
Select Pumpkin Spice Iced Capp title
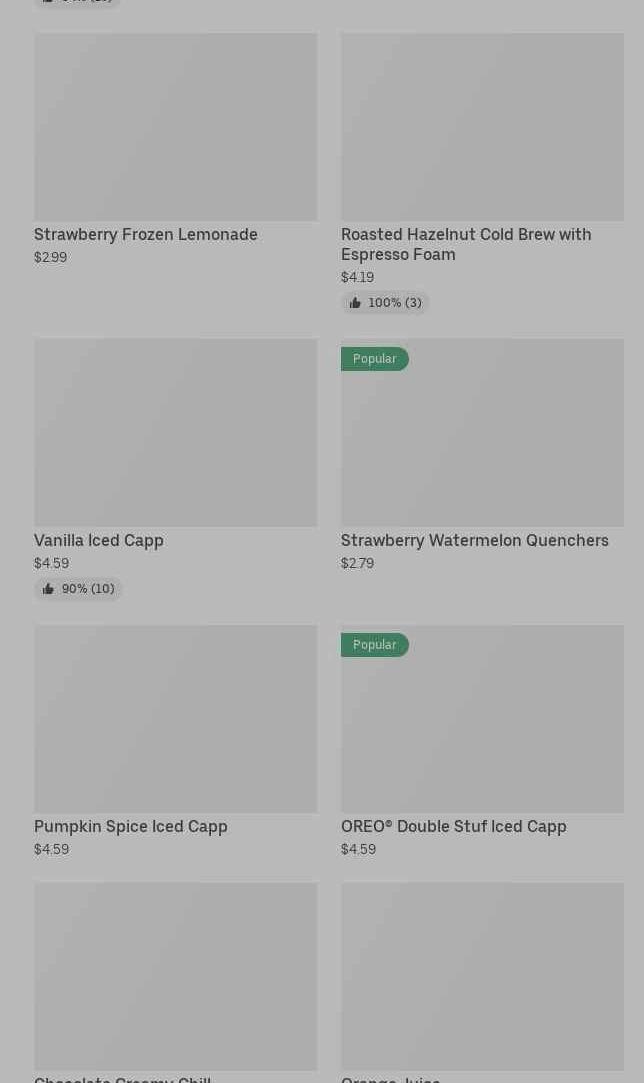131,826
